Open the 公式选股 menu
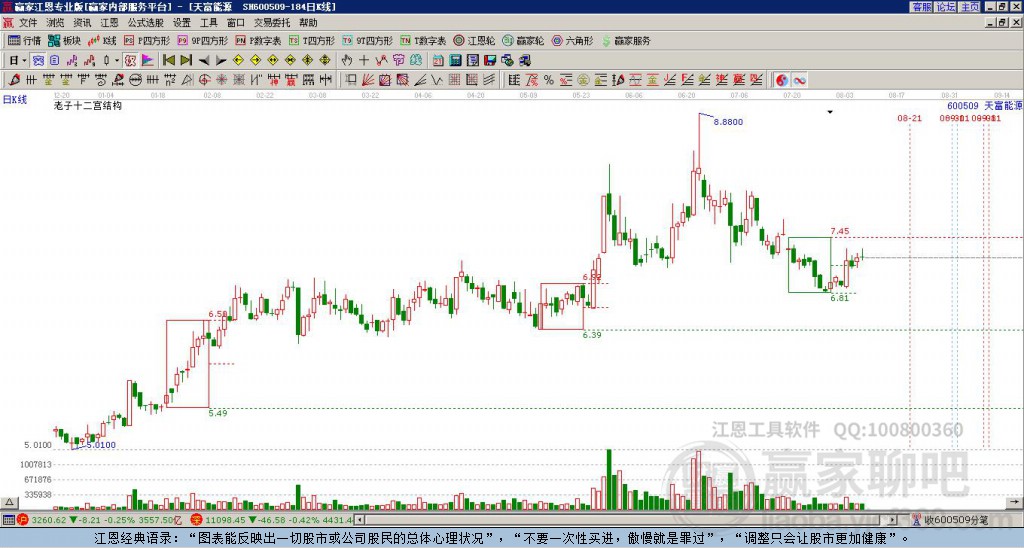Viewport: 1024px width, 548px height. 146,23
